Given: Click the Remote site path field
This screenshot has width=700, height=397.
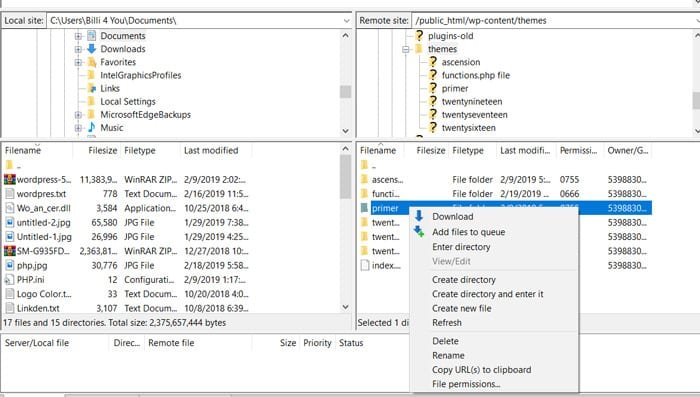Looking at the screenshot, I should click(x=555, y=21).
